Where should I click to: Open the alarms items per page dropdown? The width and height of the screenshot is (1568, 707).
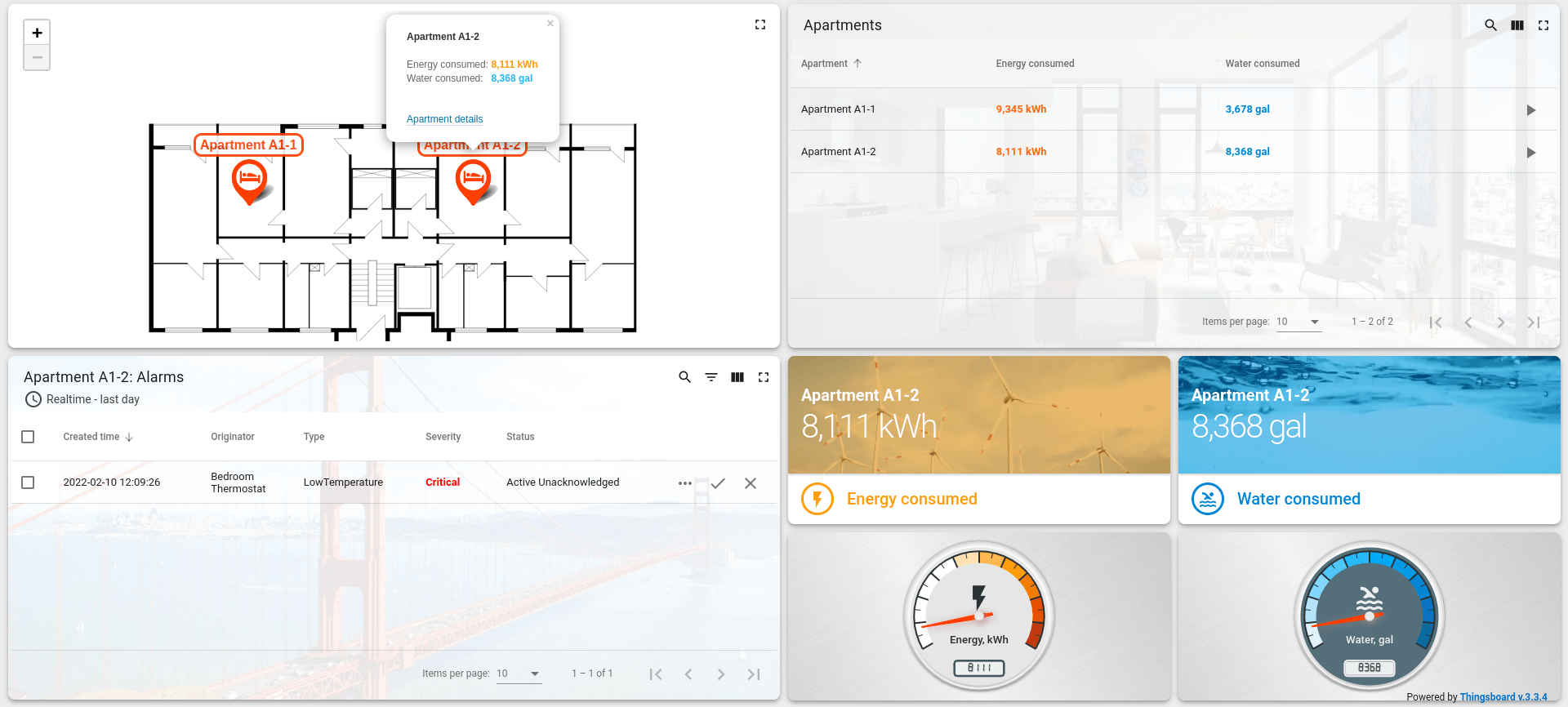pyautogui.click(x=519, y=674)
